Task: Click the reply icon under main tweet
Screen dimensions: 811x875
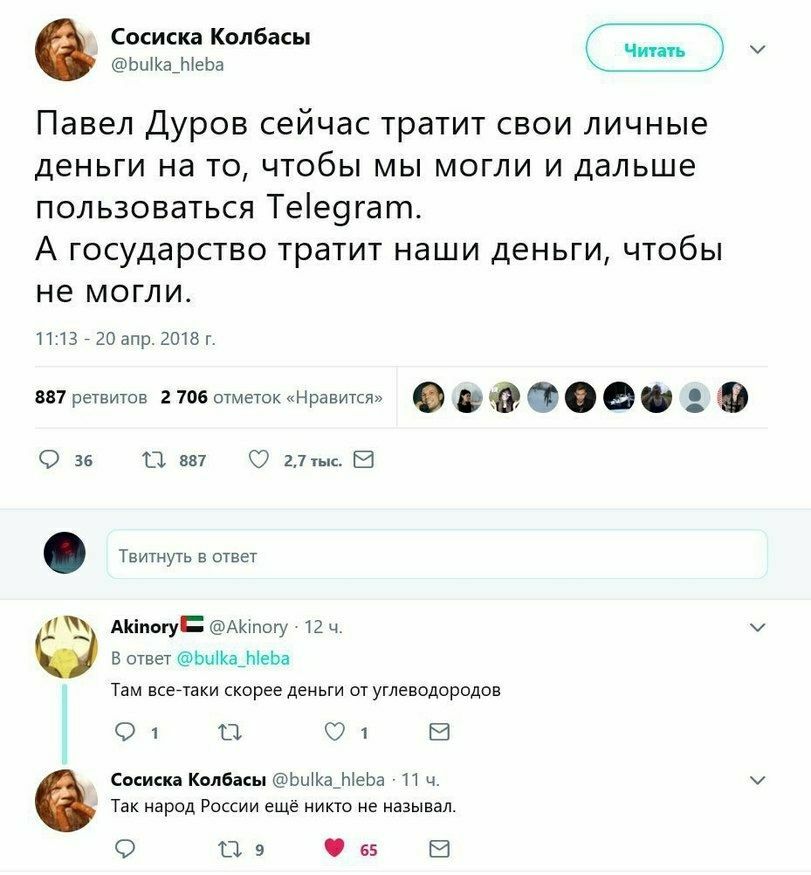Action: pos(49,460)
